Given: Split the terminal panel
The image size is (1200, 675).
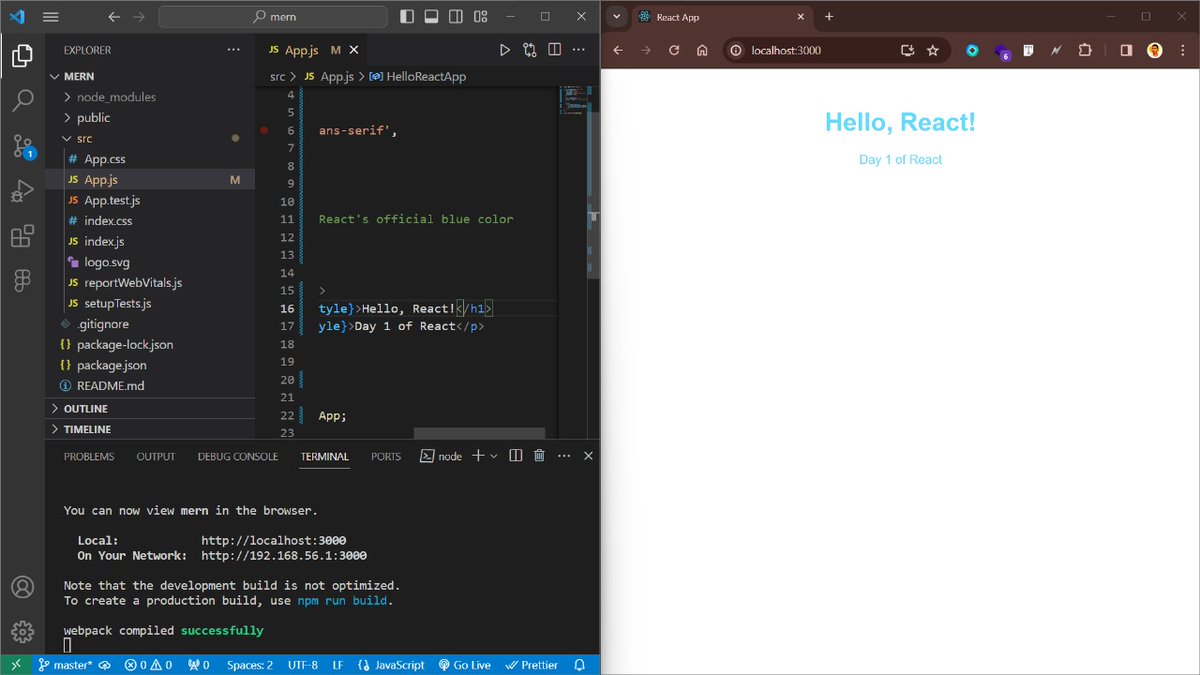Looking at the screenshot, I should 515,456.
